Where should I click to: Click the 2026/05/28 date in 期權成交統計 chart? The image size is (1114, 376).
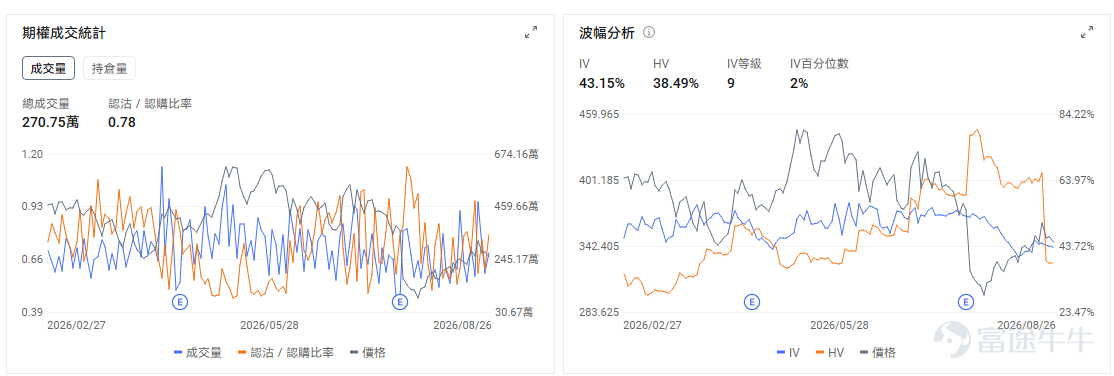tap(269, 325)
